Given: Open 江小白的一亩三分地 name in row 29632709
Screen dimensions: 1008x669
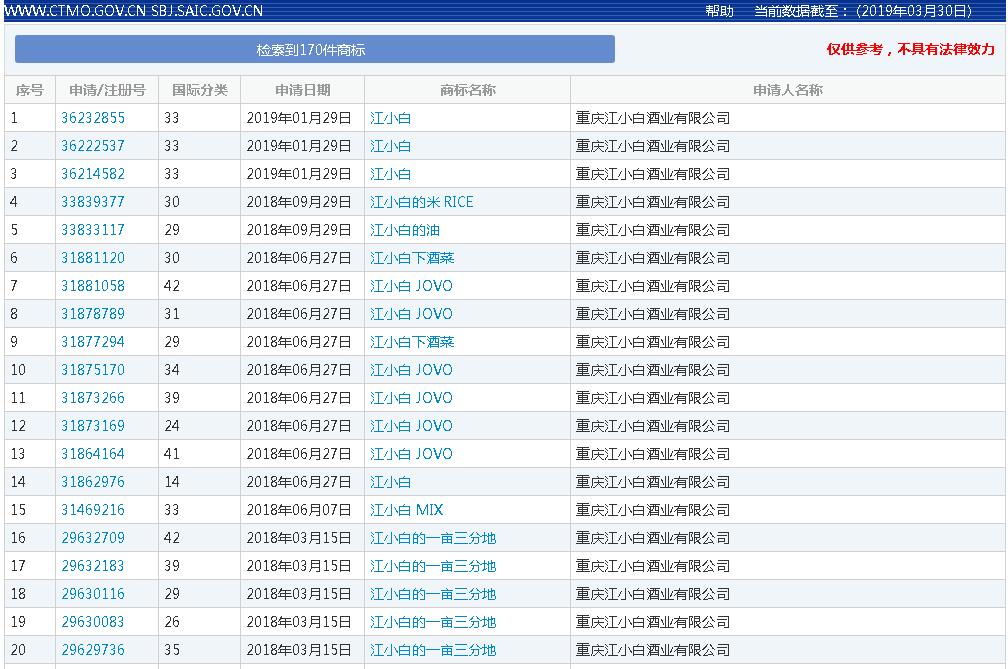Looking at the screenshot, I should point(433,538).
